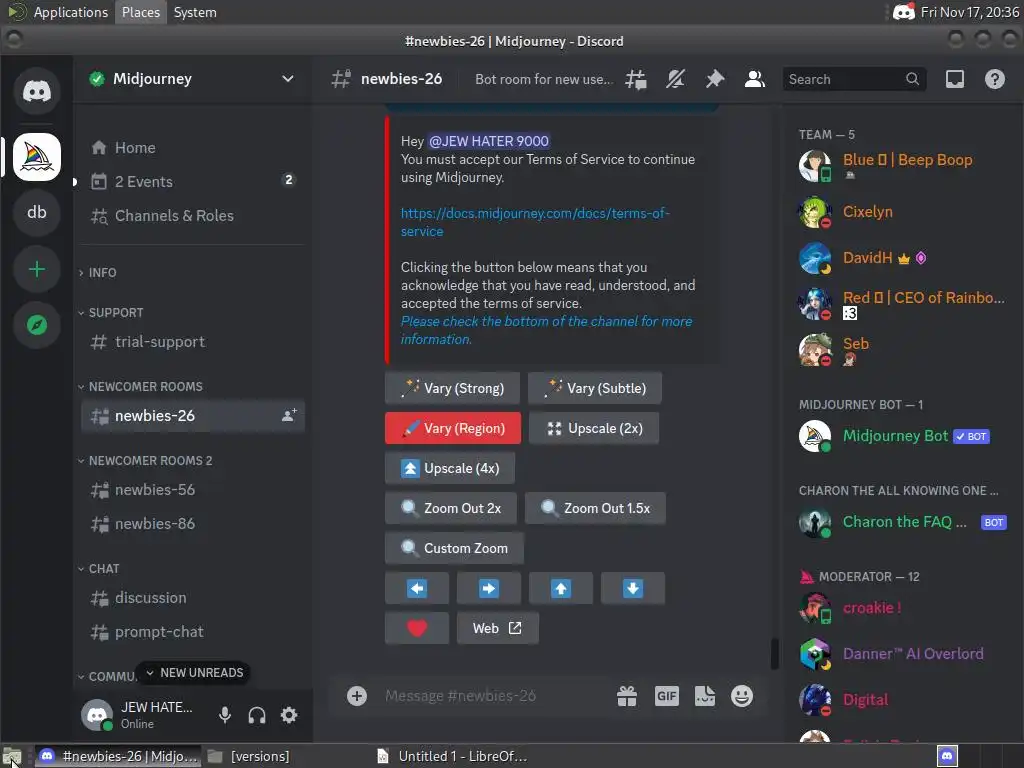Open the Midjourney server dropdown menu

point(287,79)
